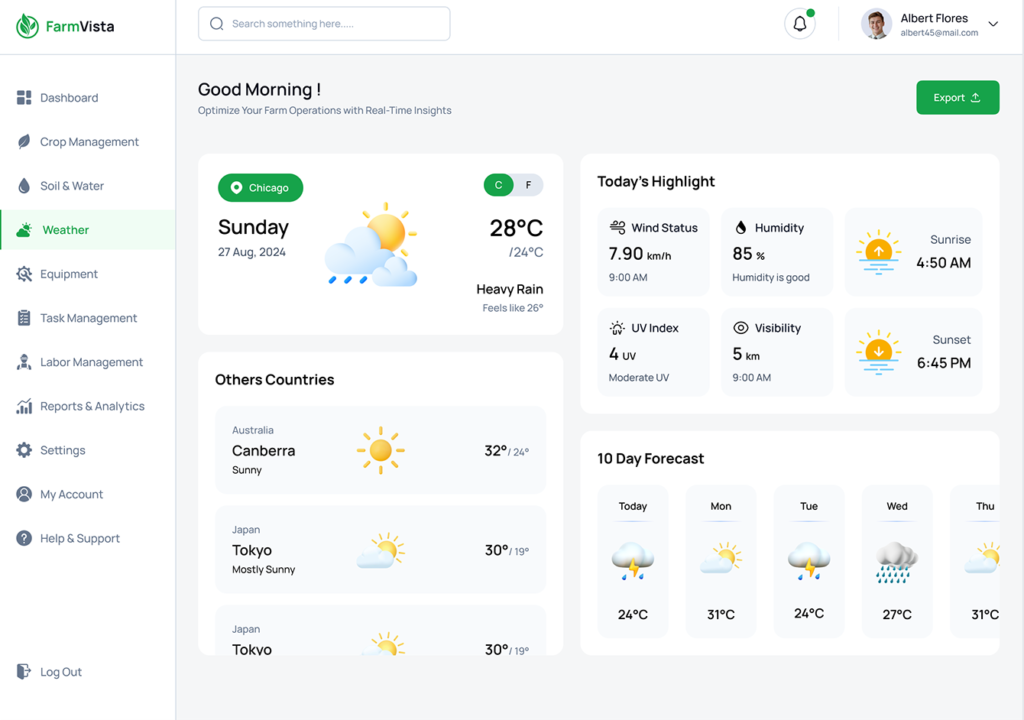Screen dimensions: 1024x720
Task: Select the Mon forecast card
Action: [x=721, y=561]
